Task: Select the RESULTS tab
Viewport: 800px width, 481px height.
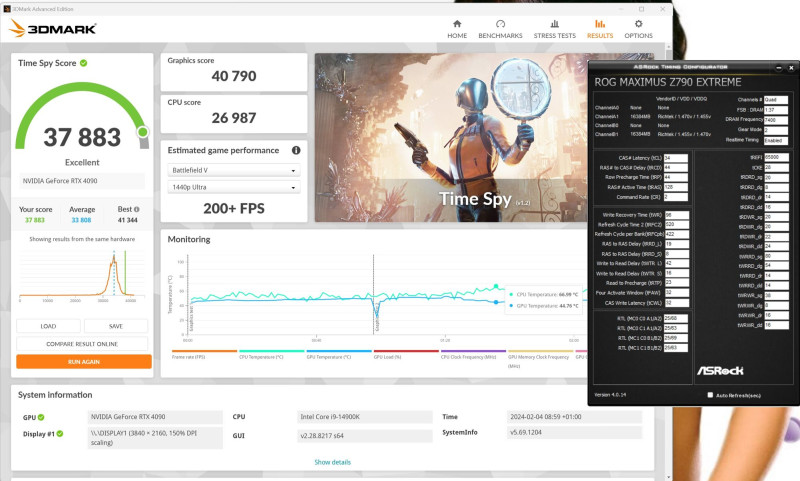Action: 599,30
